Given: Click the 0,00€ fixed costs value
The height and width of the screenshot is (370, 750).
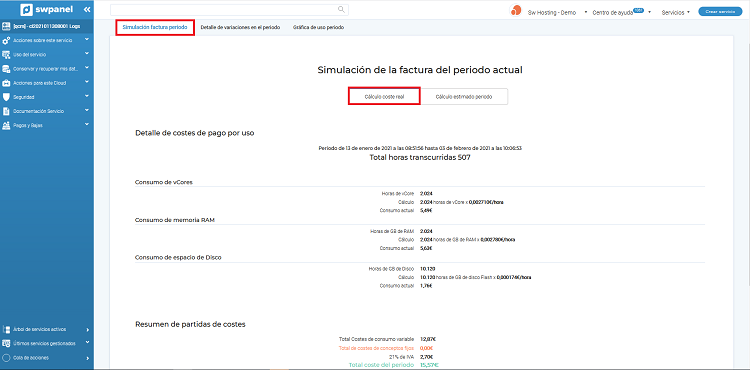Looking at the screenshot, I should coord(427,348).
